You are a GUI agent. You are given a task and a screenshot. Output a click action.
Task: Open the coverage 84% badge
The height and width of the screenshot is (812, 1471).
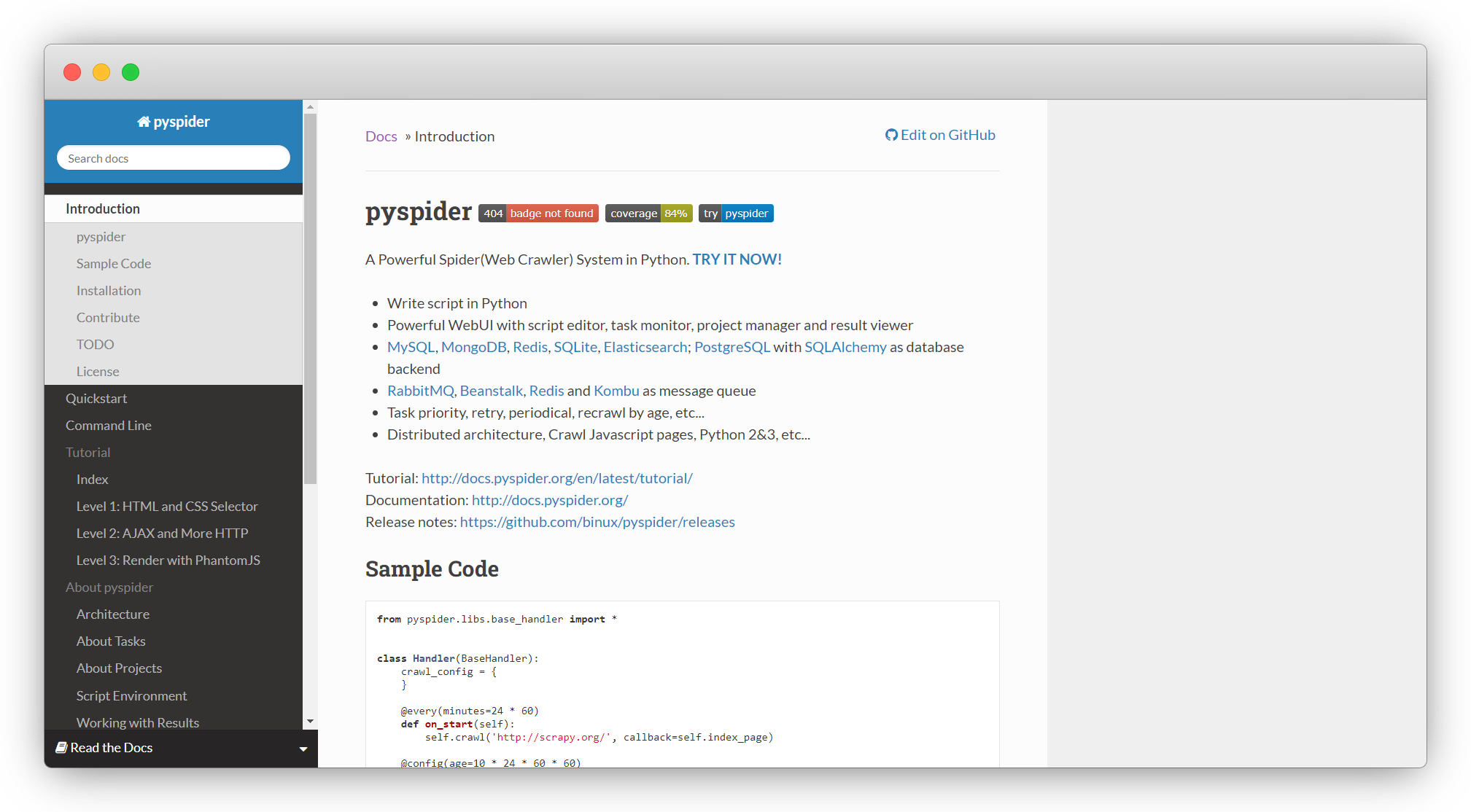[x=648, y=213]
